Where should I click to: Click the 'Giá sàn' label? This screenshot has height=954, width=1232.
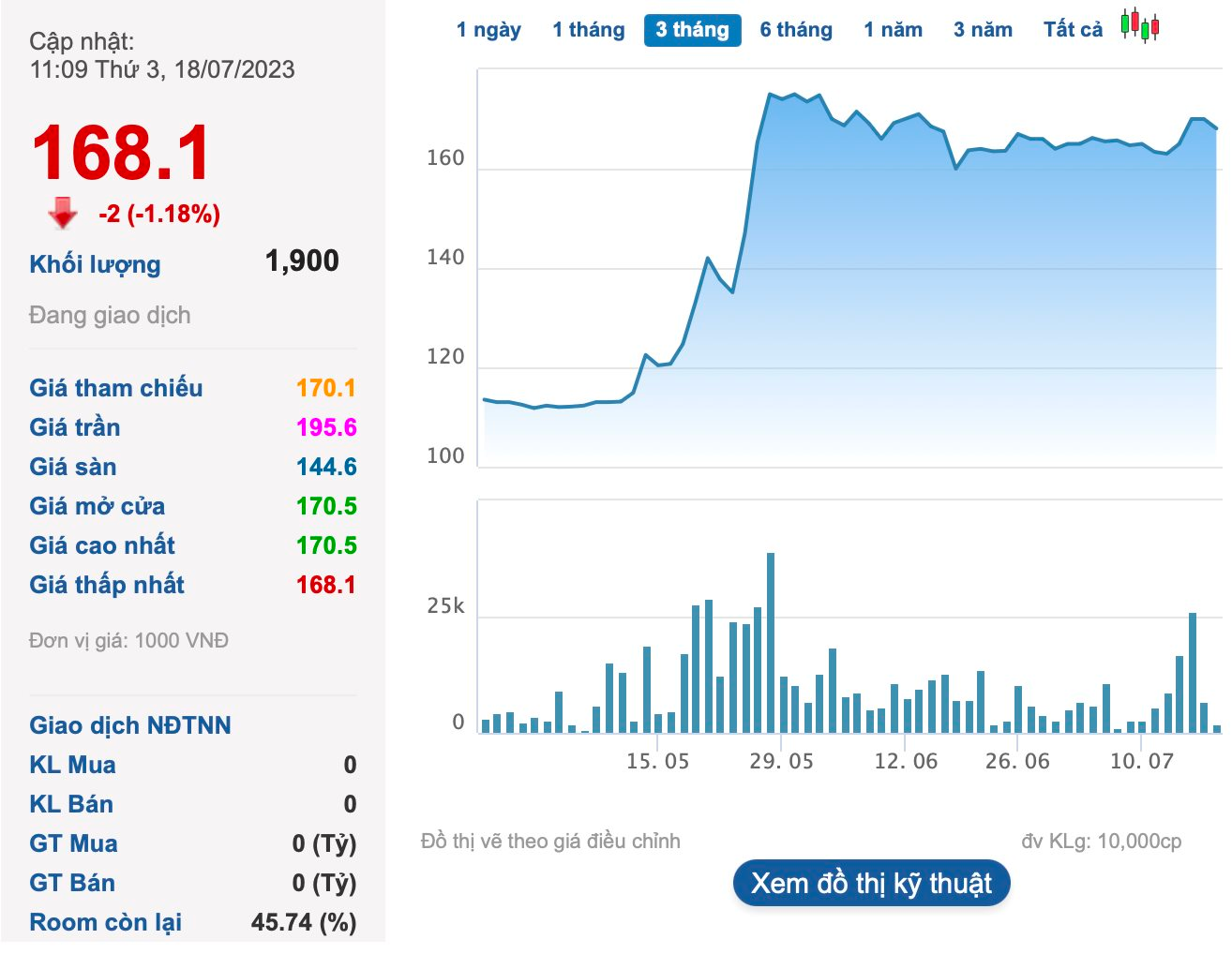coord(73,467)
